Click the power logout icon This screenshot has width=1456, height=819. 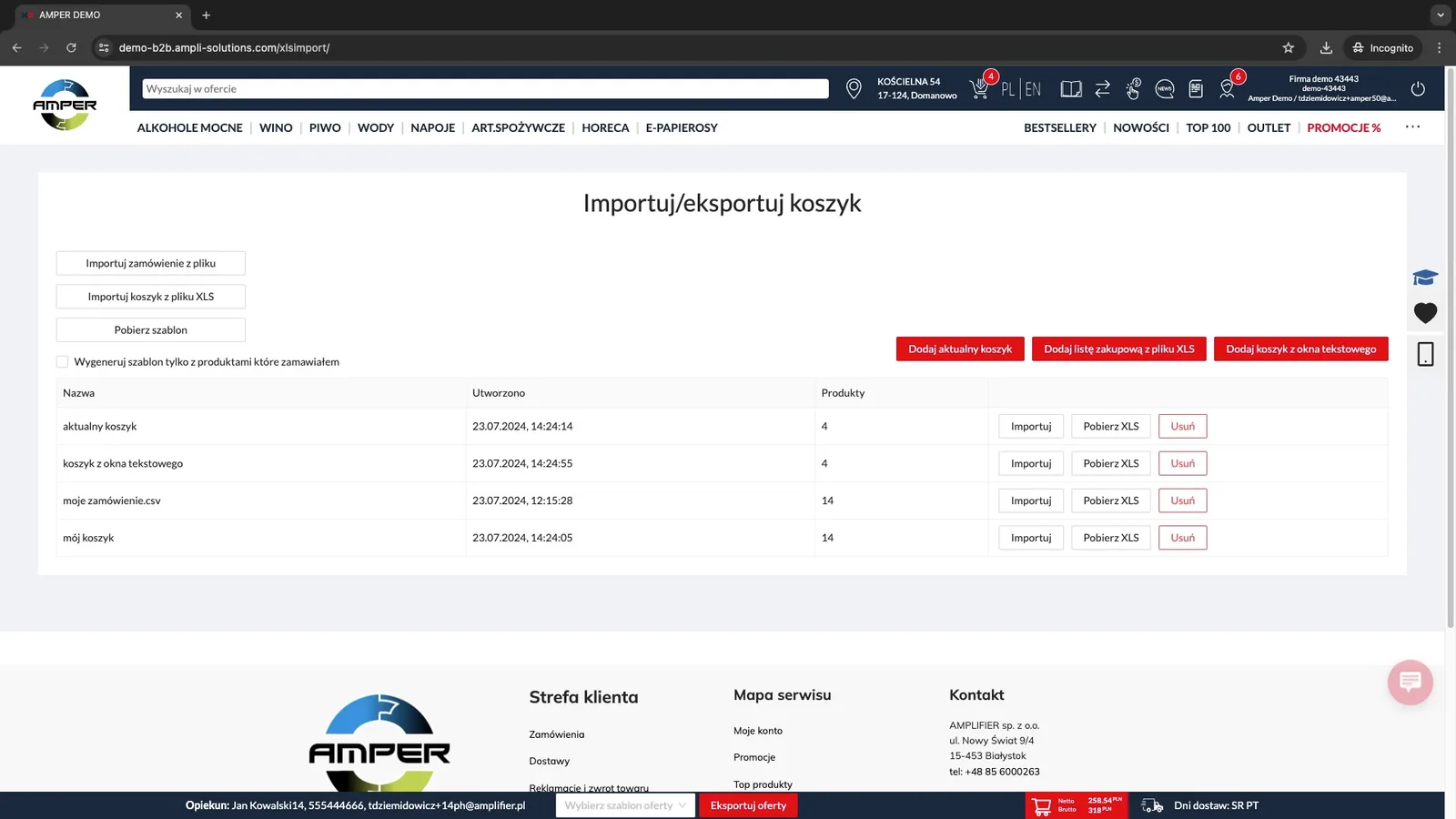pos(1418,88)
